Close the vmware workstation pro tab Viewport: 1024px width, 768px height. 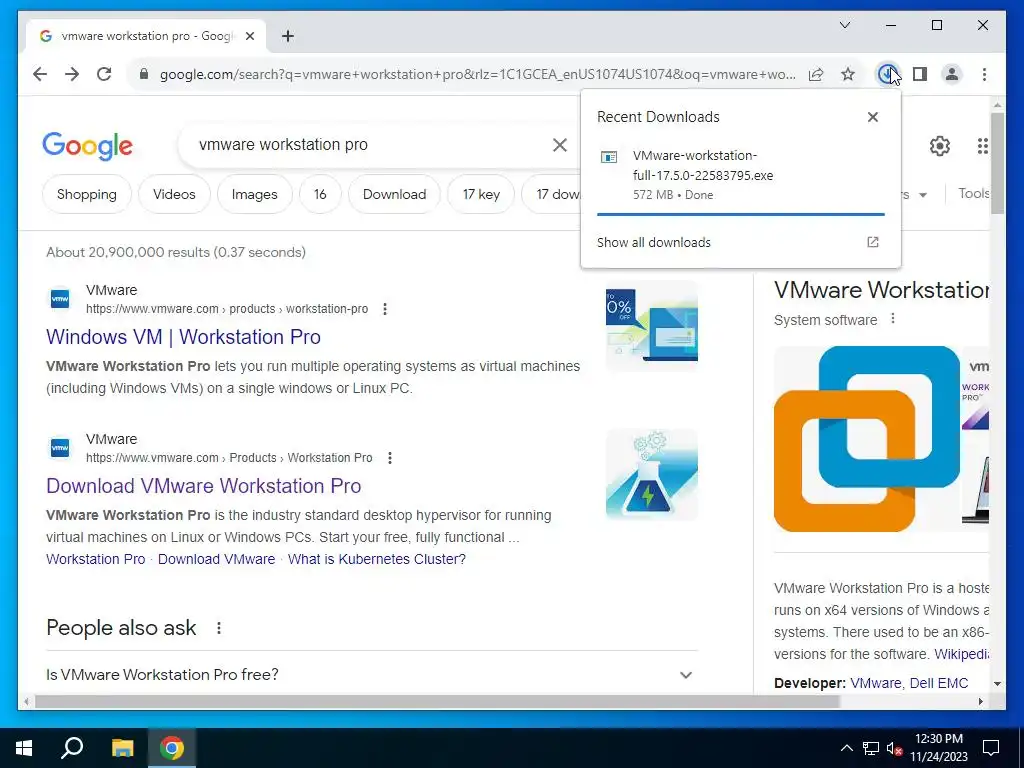(249, 36)
